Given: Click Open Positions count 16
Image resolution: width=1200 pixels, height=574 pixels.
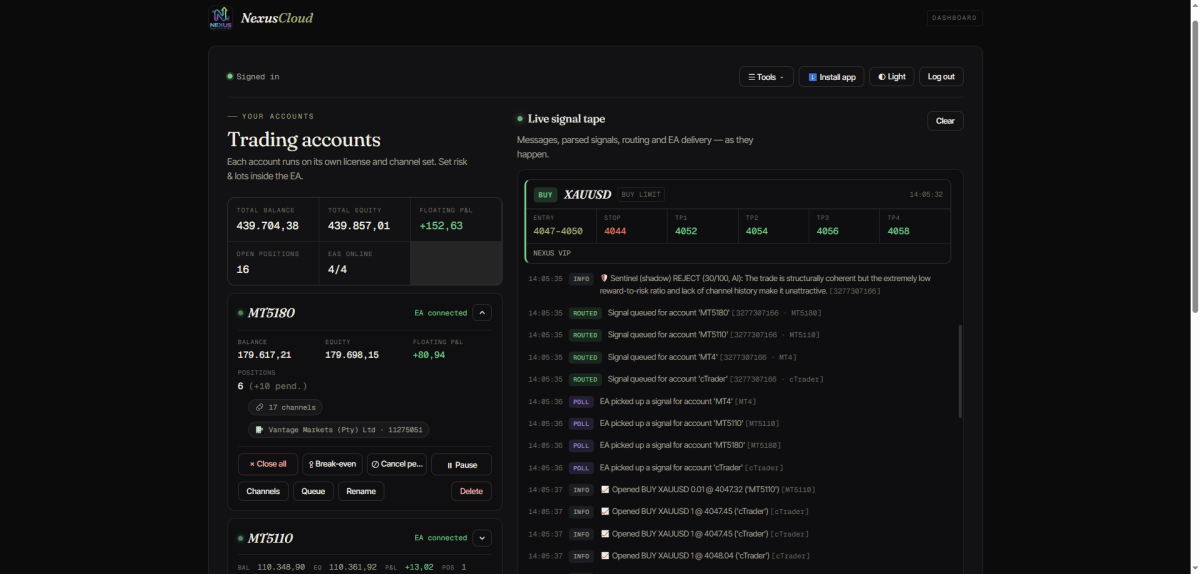Looking at the screenshot, I should 243,270.
